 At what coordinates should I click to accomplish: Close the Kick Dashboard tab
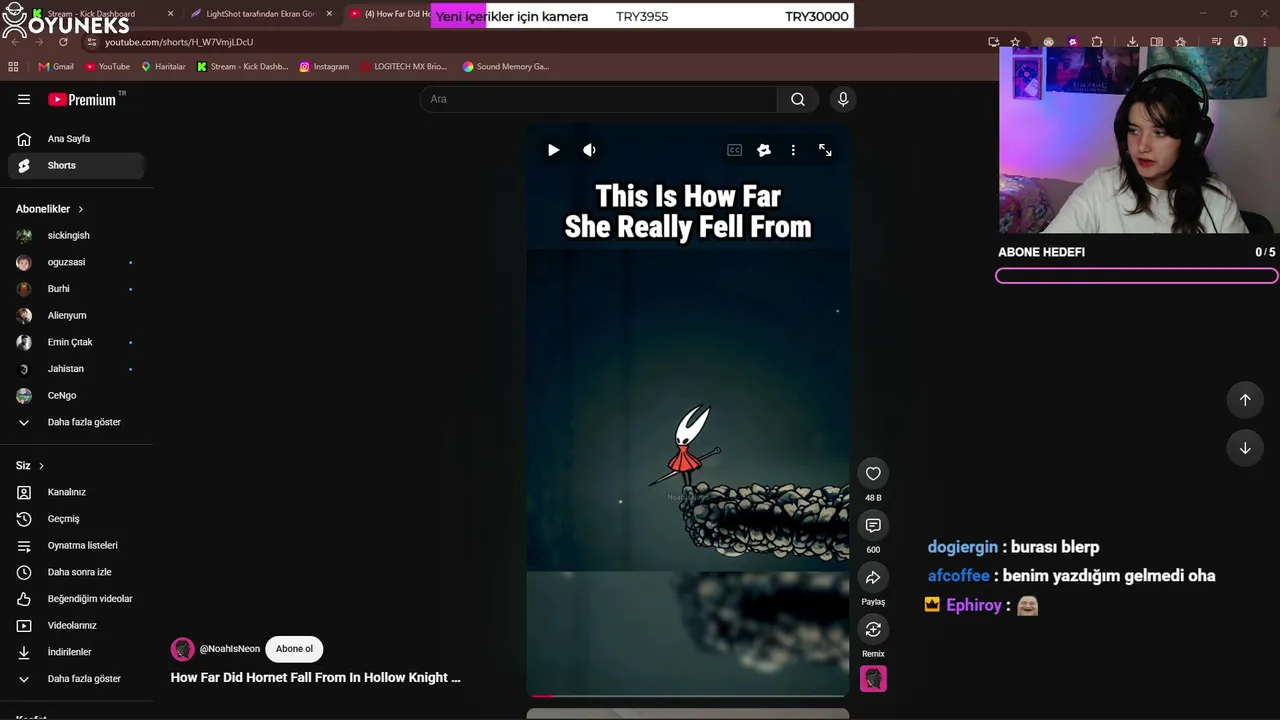pyautogui.click(x=170, y=14)
